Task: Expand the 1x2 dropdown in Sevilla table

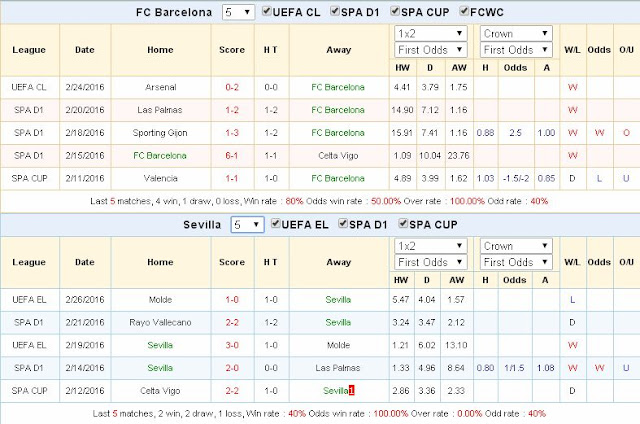Action: pyautogui.click(x=430, y=244)
